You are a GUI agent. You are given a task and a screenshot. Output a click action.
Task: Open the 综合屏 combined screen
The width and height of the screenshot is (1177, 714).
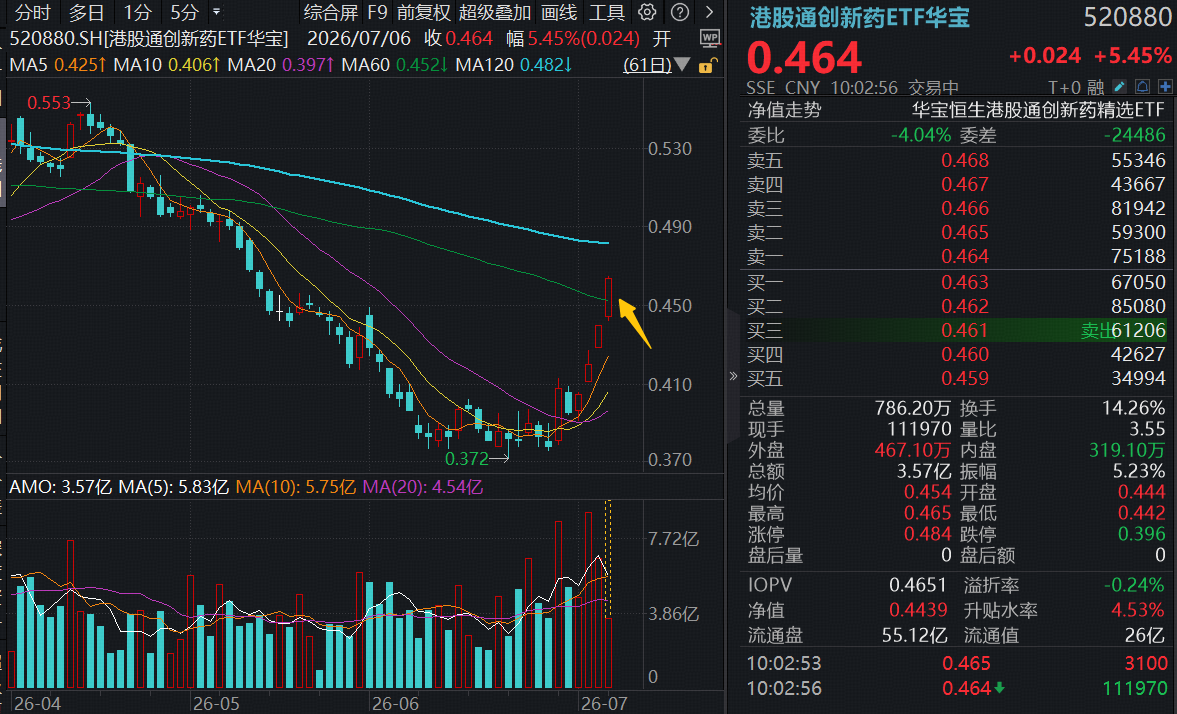330,12
